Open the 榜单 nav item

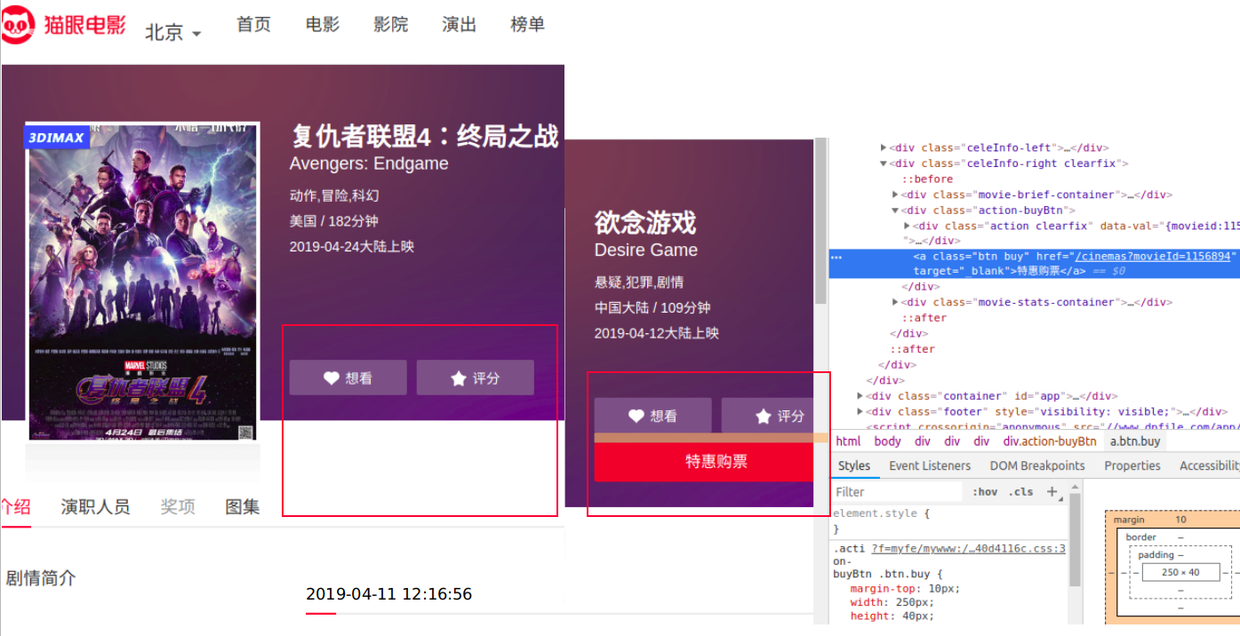coord(527,25)
